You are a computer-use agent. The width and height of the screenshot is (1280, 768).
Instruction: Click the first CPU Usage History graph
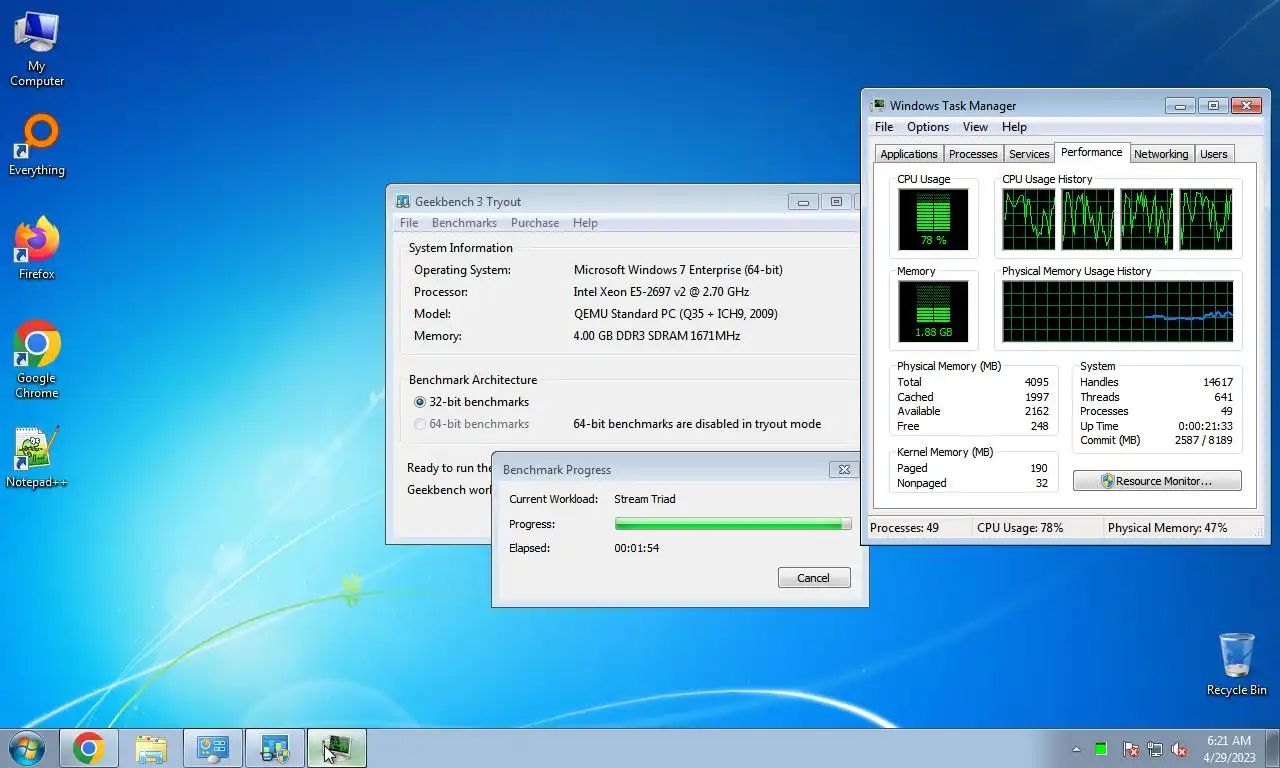(1029, 219)
